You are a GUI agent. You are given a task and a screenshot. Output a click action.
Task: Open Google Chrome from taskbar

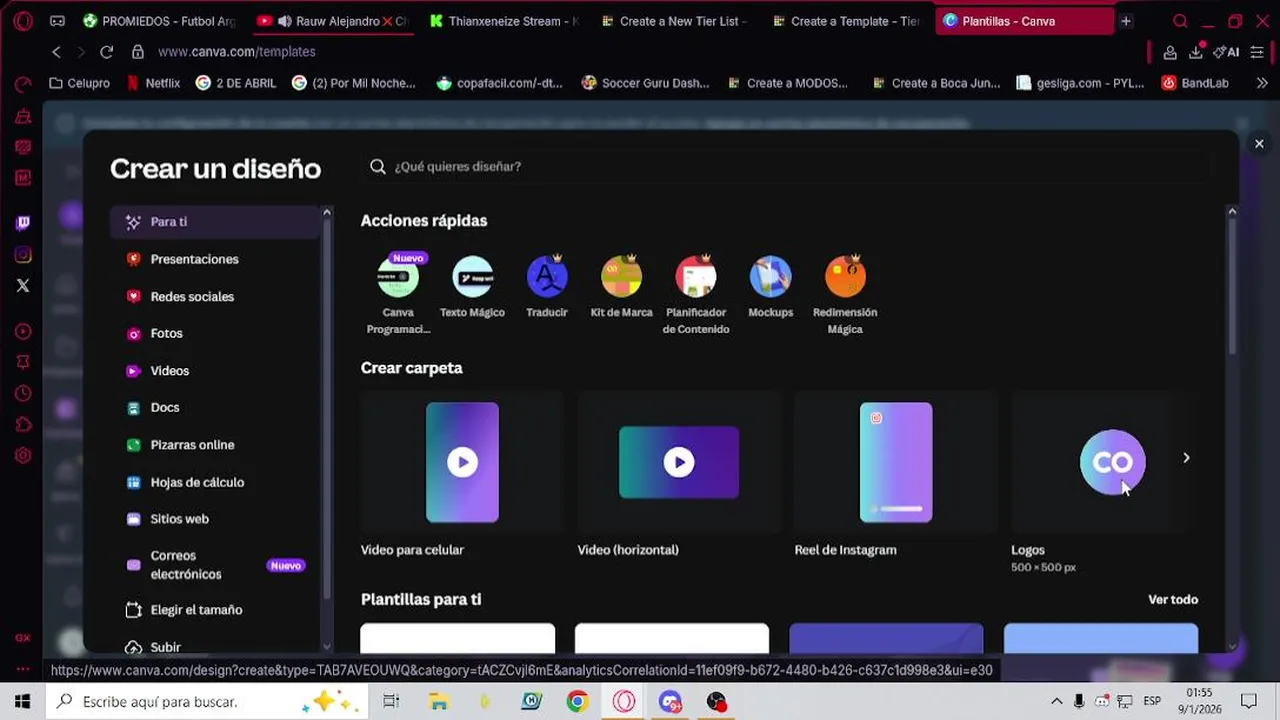point(577,701)
